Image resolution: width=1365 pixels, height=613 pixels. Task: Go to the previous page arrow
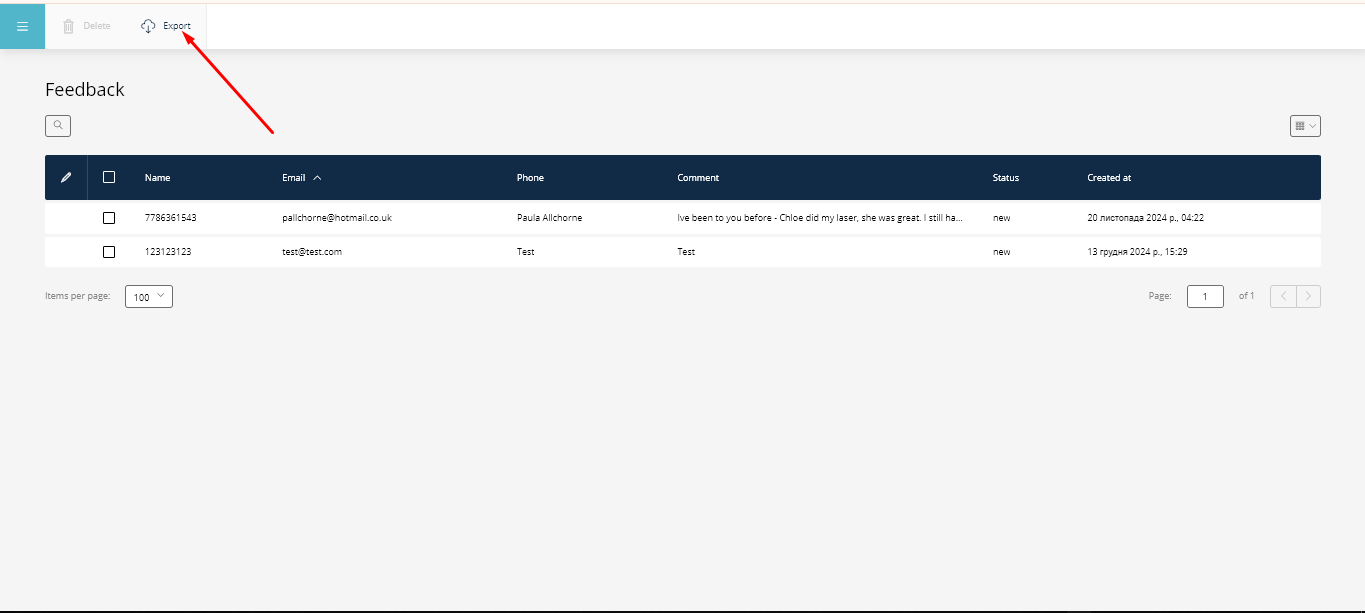1283,296
